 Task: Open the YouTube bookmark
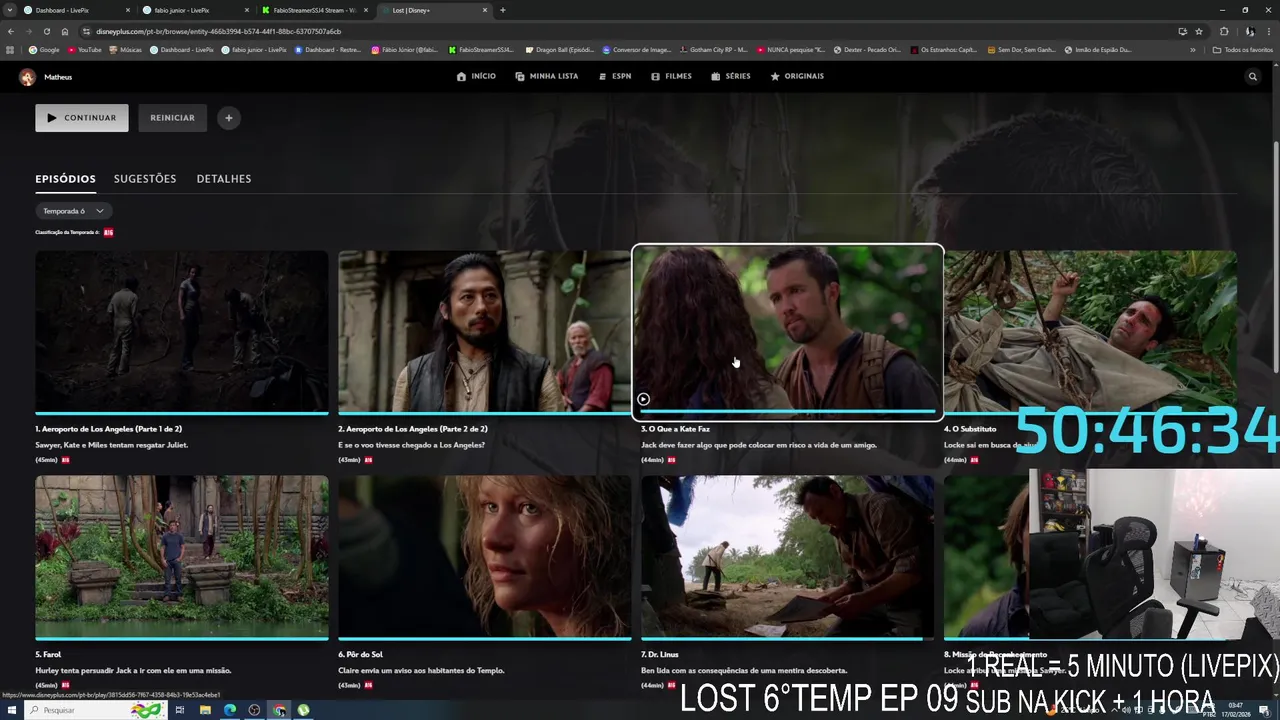click(84, 49)
